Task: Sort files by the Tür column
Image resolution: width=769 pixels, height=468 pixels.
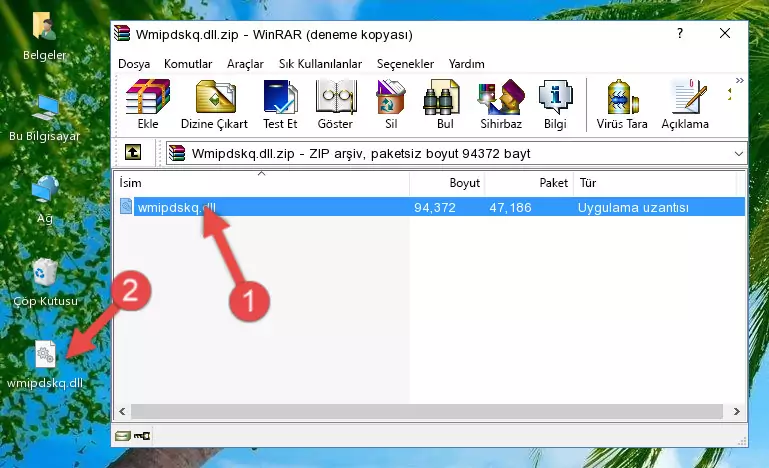Action: 655,183
